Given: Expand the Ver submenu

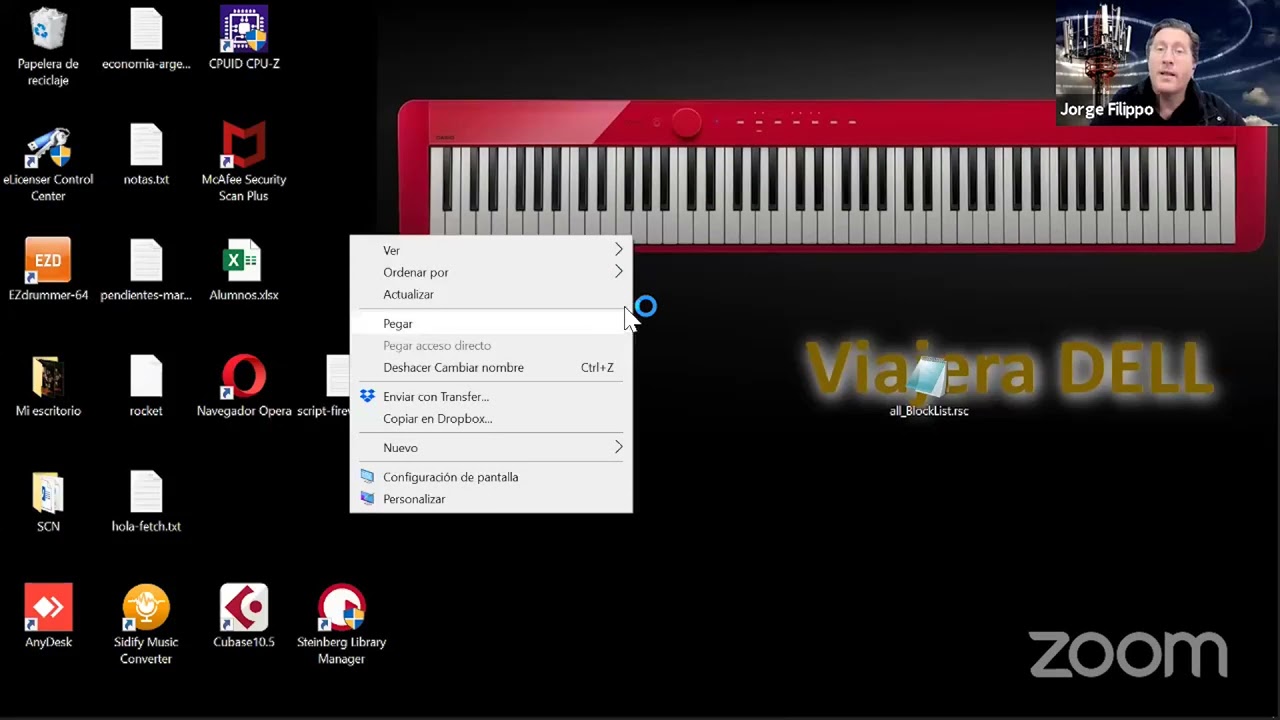Looking at the screenshot, I should click(x=491, y=250).
